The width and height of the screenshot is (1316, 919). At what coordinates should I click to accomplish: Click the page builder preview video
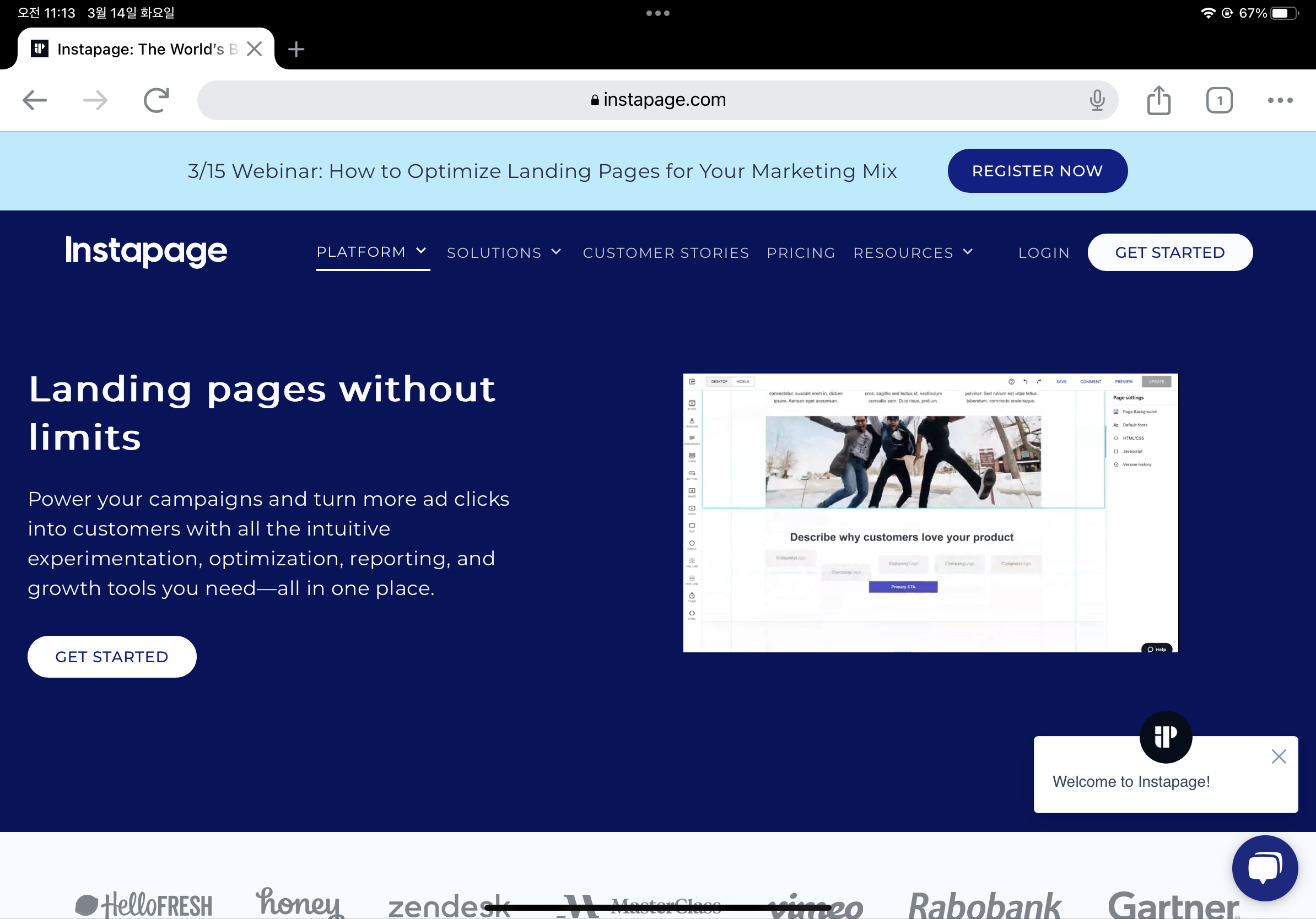coord(930,513)
